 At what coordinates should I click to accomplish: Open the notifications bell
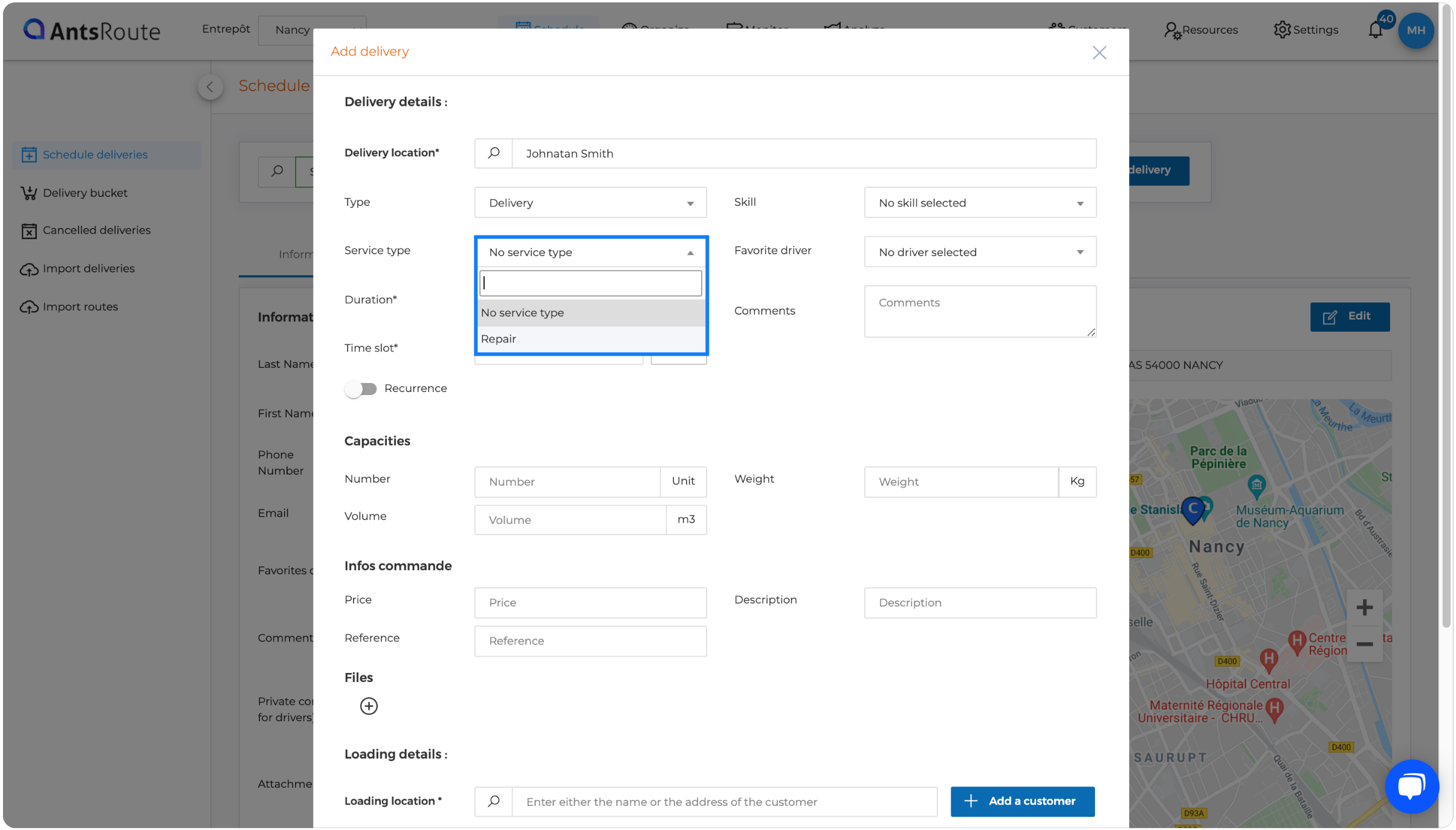[x=1376, y=30]
